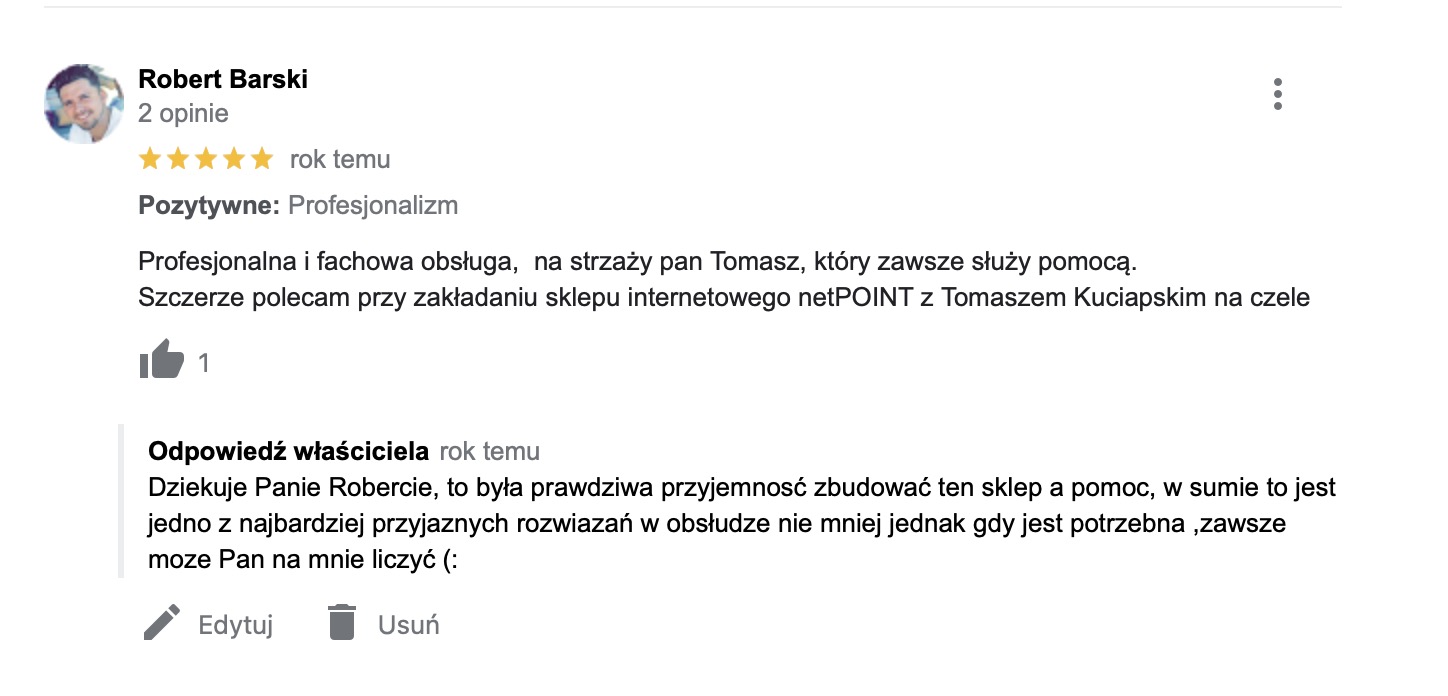Click the pencil icon to edit reply

click(162, 624)
